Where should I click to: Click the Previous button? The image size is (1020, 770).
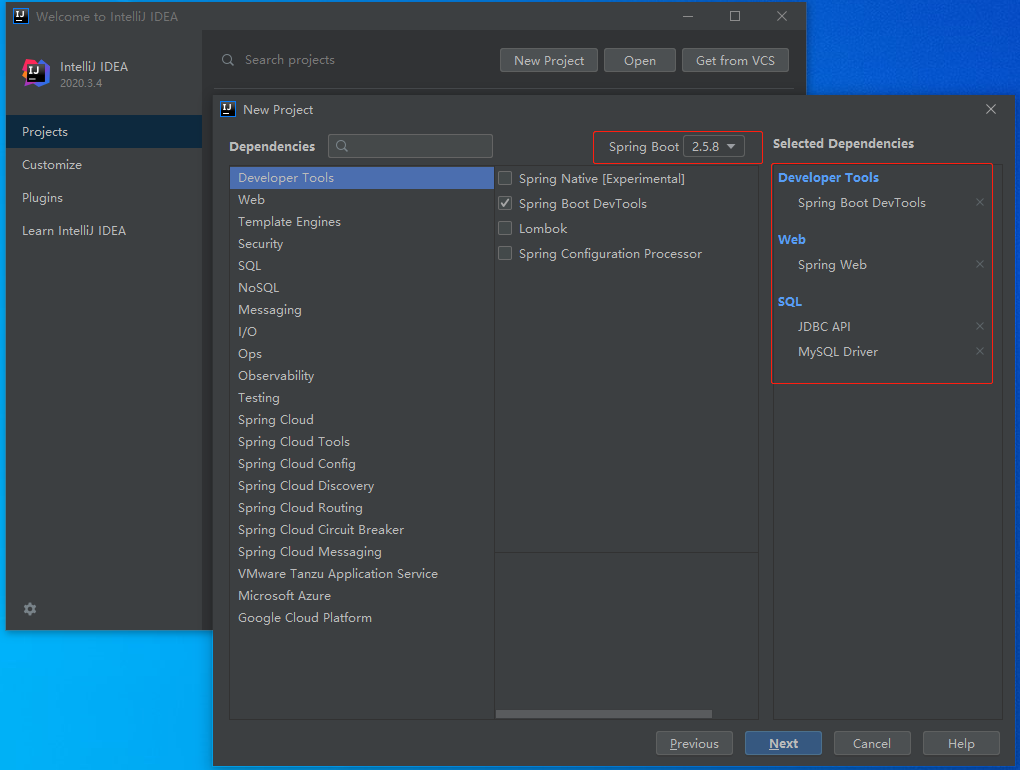point(694,743)
